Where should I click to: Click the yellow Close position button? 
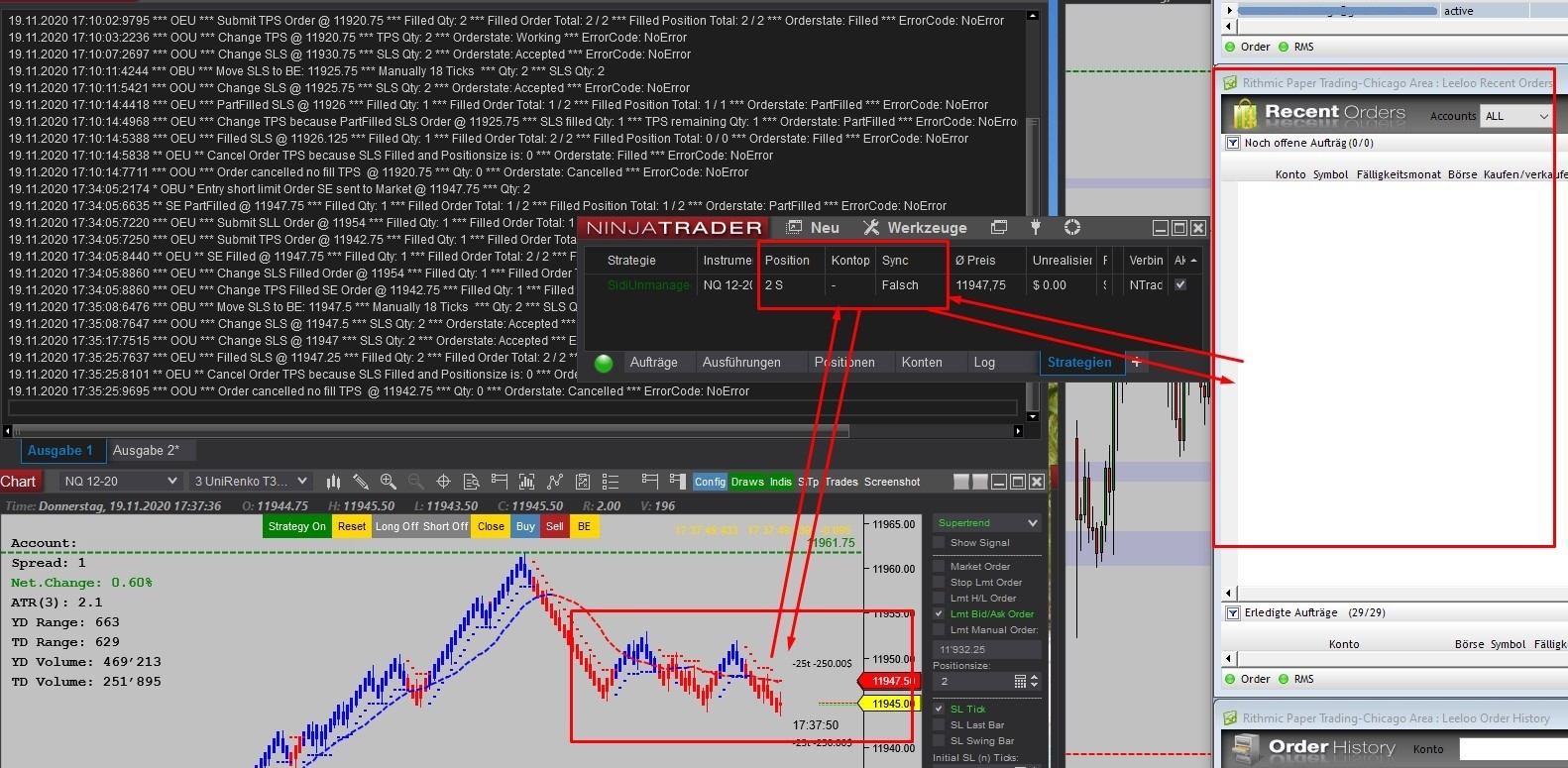[491, 526]
